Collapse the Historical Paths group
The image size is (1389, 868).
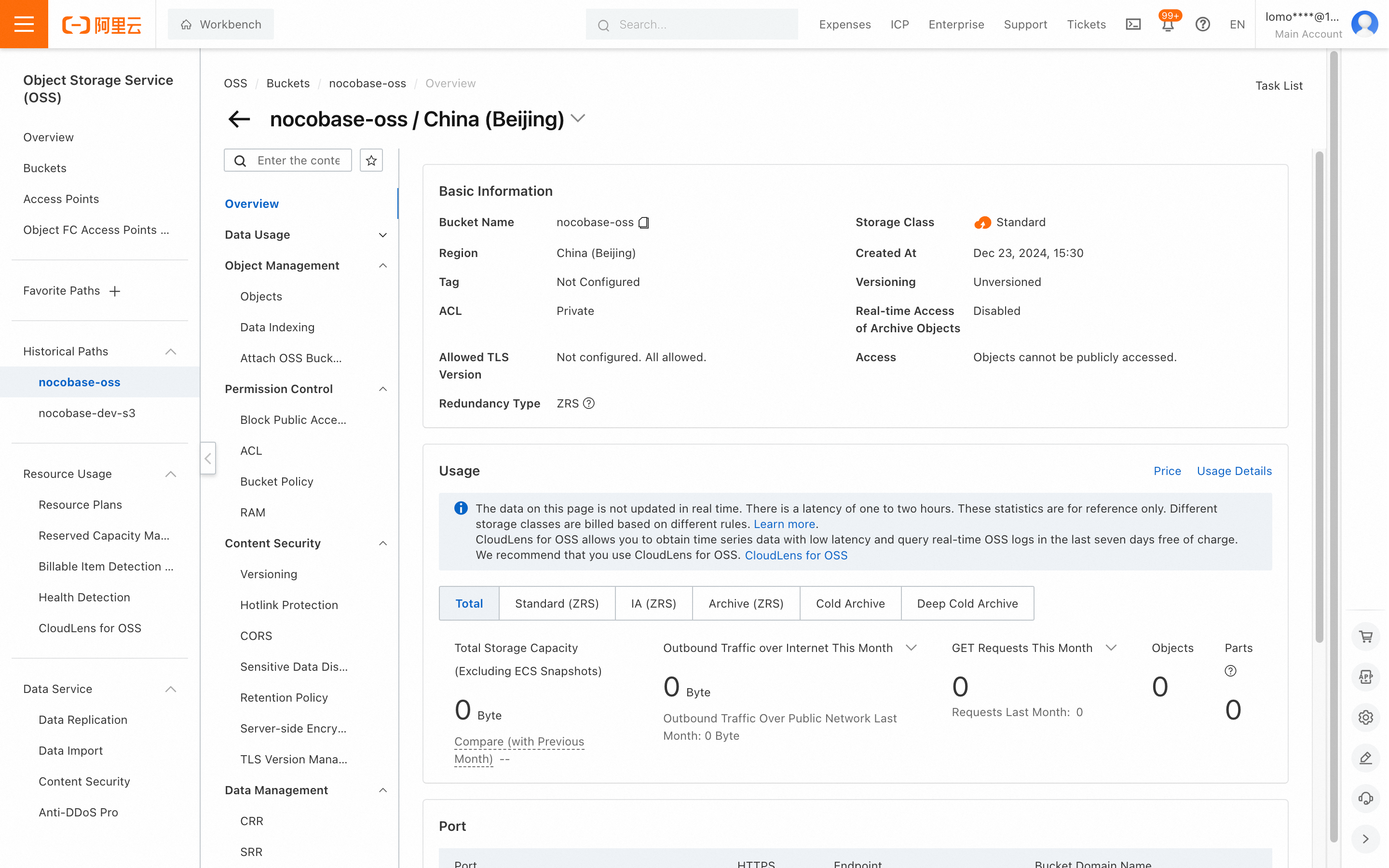tap(170, 352)
